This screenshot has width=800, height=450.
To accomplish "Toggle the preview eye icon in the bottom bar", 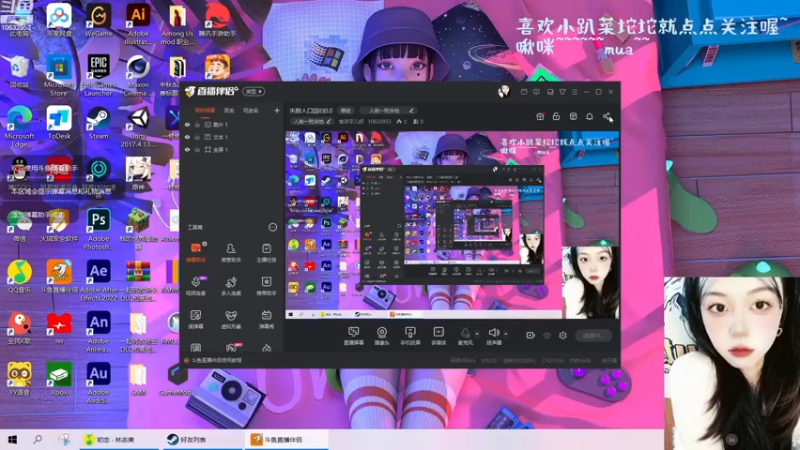I will click(547, 335).
